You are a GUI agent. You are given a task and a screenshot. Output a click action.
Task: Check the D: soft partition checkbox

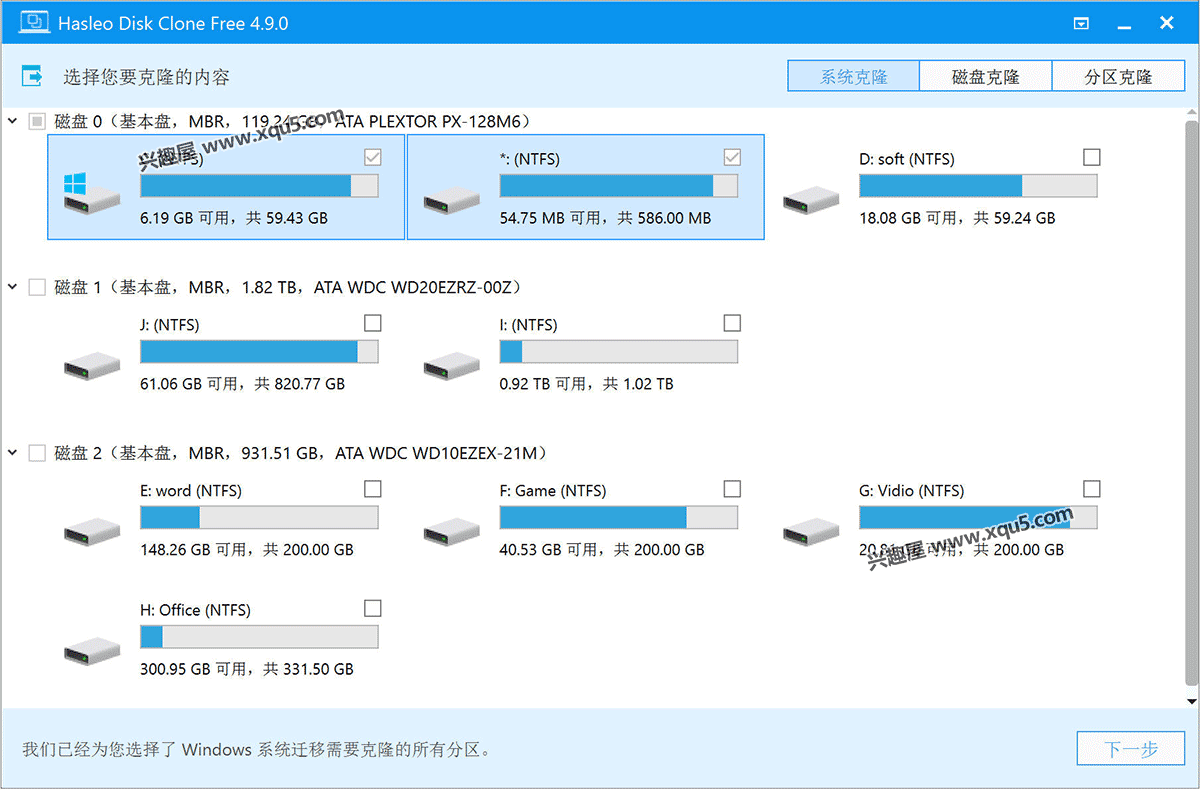coord(1092,157)
